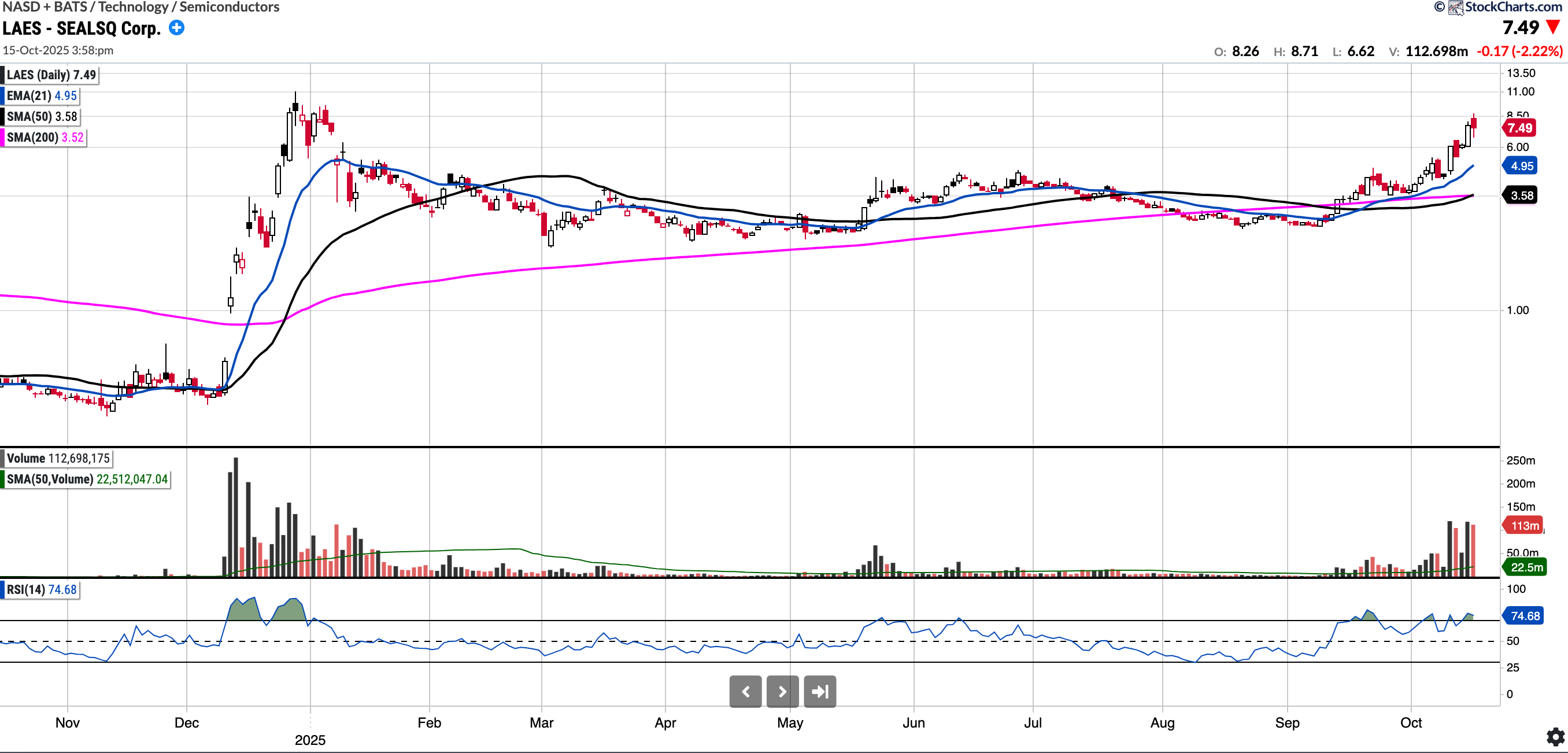The width and height of the screenshot is (1568, 753).
Task: Click the blue plus icon beside SEALSQ Corp.
Action: click(x=176, y=28)
